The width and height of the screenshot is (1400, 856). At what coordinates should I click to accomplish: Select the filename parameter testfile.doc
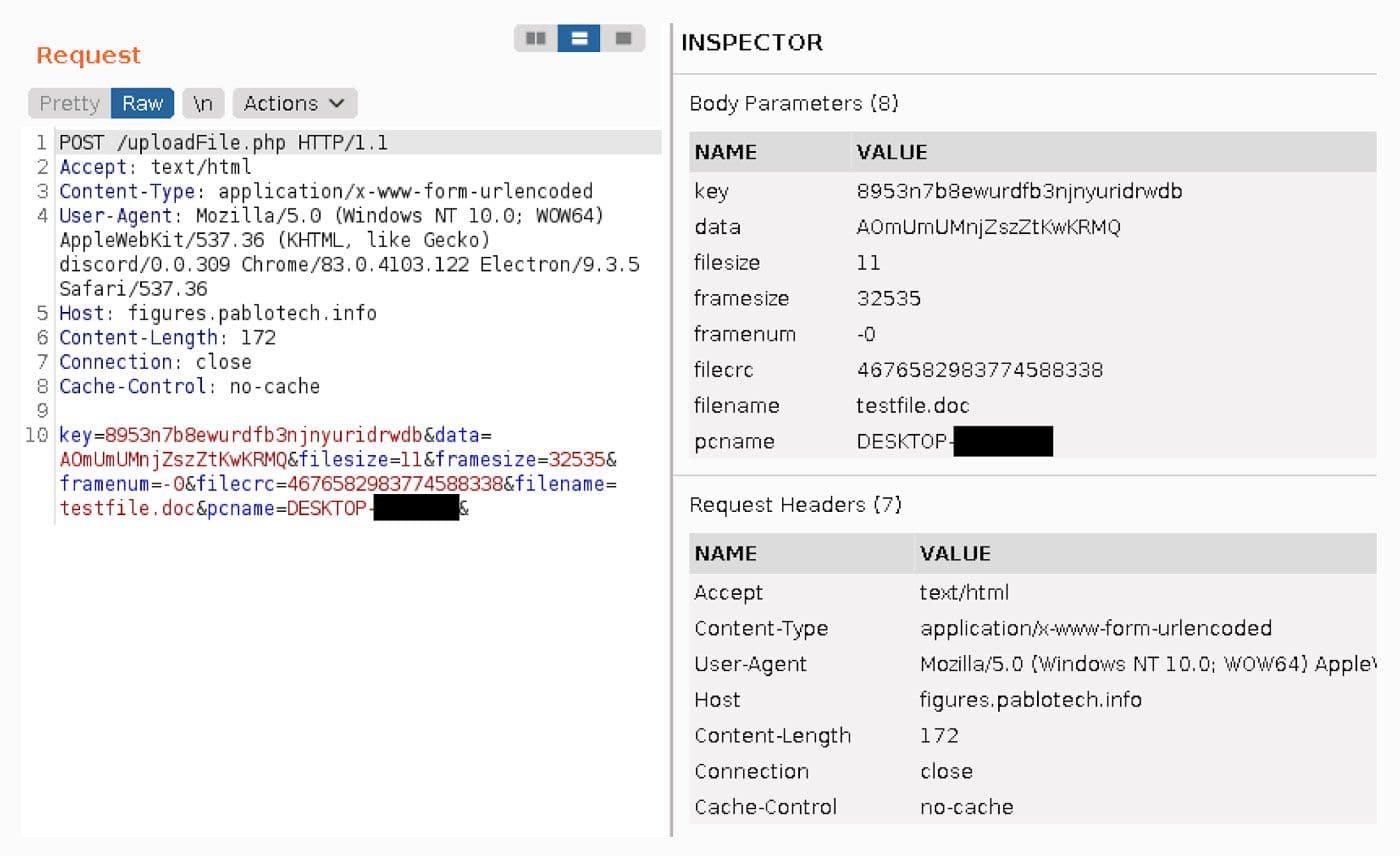click(901, 405)
